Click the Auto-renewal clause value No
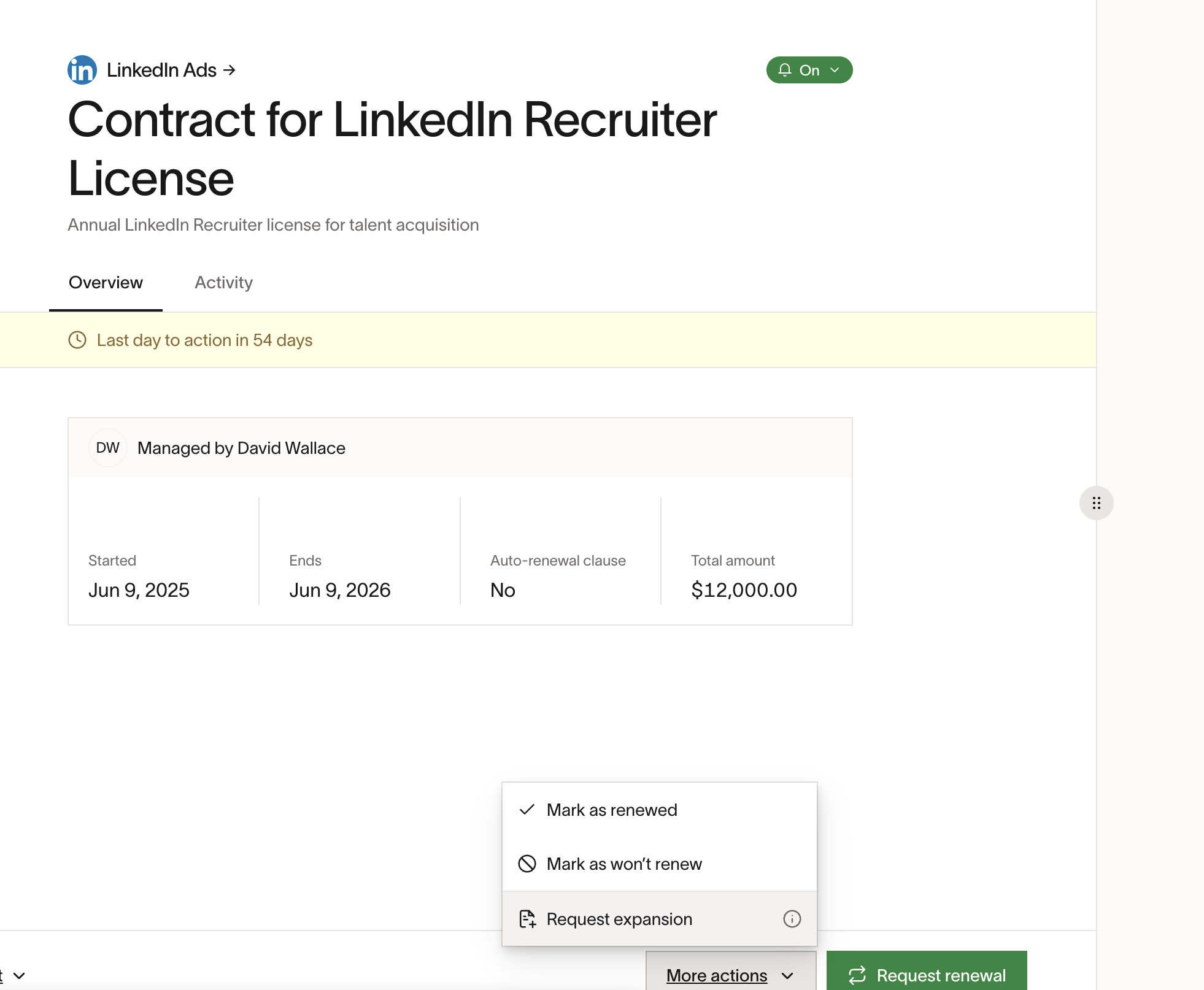Image resolution: width=1204 pixels, height=990 pixels. (503, 589)
